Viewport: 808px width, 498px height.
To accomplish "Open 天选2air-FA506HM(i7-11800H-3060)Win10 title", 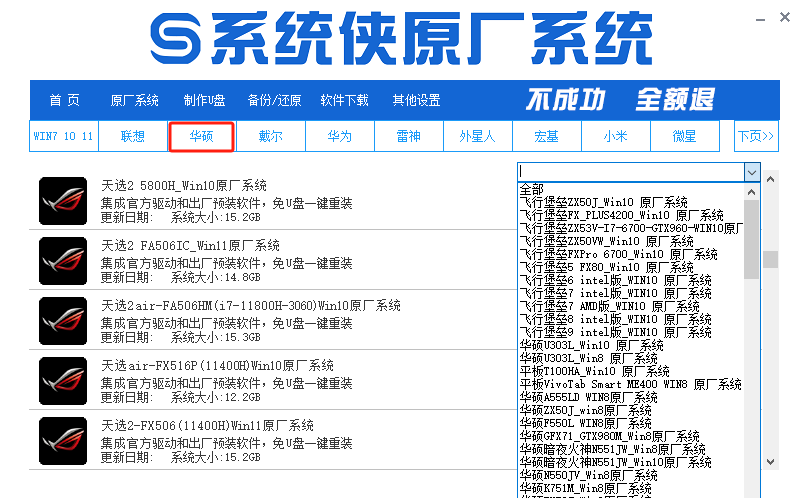I will click(x=250, y=305).
